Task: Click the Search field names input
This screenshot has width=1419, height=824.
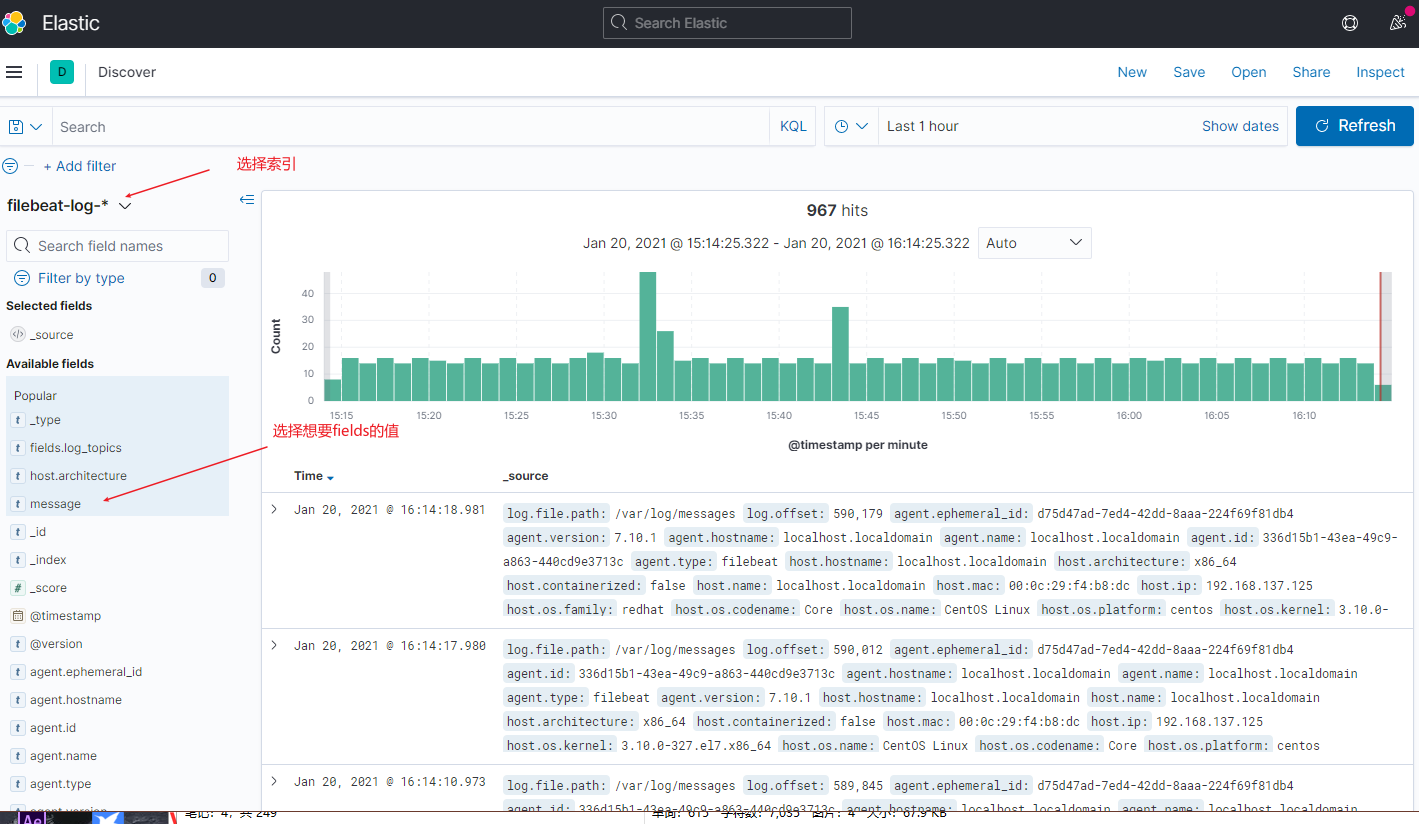Action: click(118, 246)
